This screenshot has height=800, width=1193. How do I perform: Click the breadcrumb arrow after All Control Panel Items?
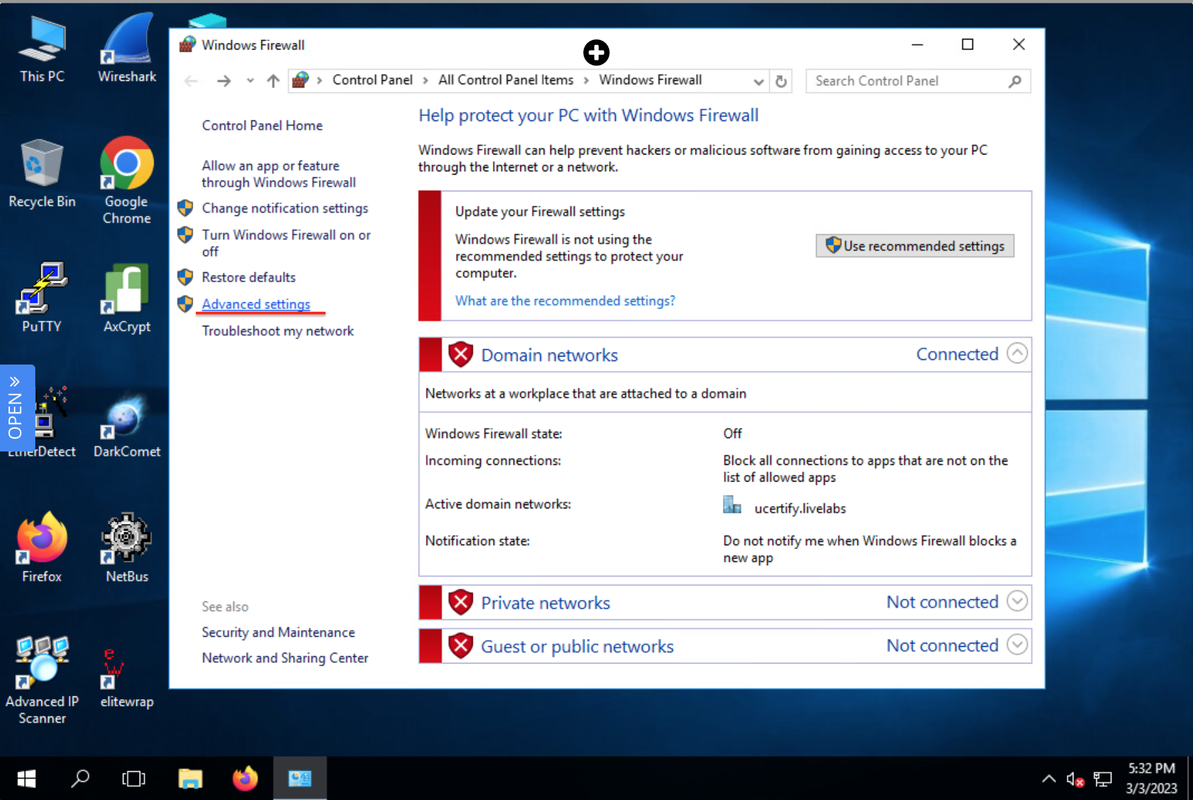pos(586,80)
